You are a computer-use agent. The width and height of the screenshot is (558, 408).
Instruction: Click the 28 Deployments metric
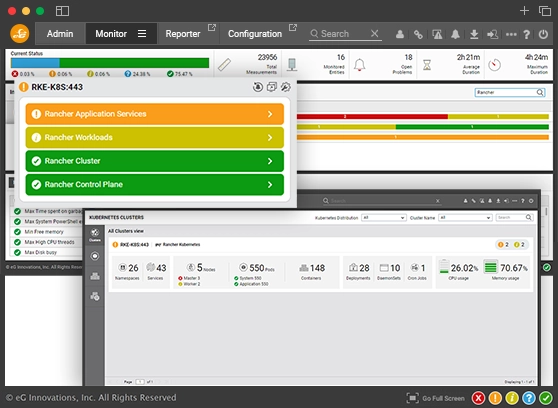(x=358, y=271)
